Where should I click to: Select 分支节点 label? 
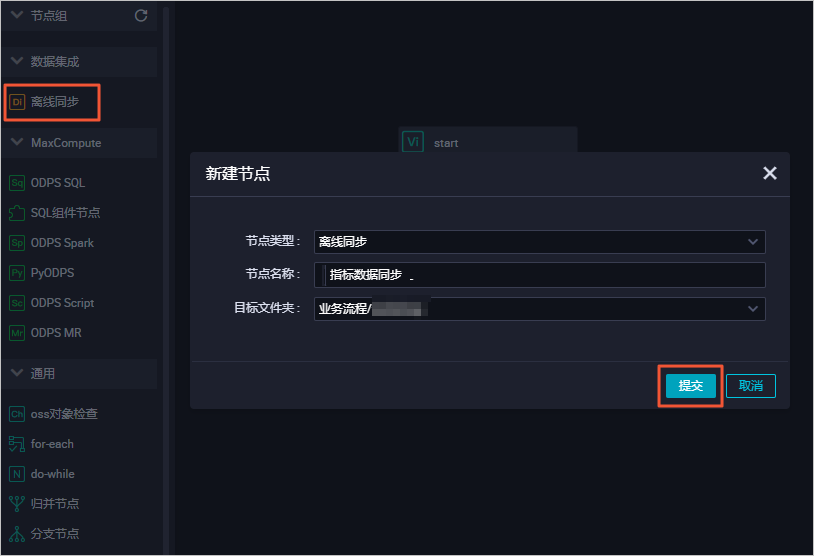tap(55, 534)
